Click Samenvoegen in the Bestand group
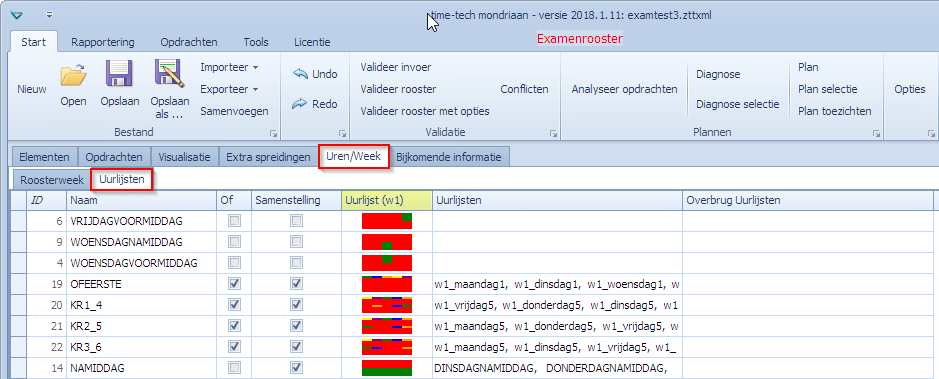 (234, 111)
